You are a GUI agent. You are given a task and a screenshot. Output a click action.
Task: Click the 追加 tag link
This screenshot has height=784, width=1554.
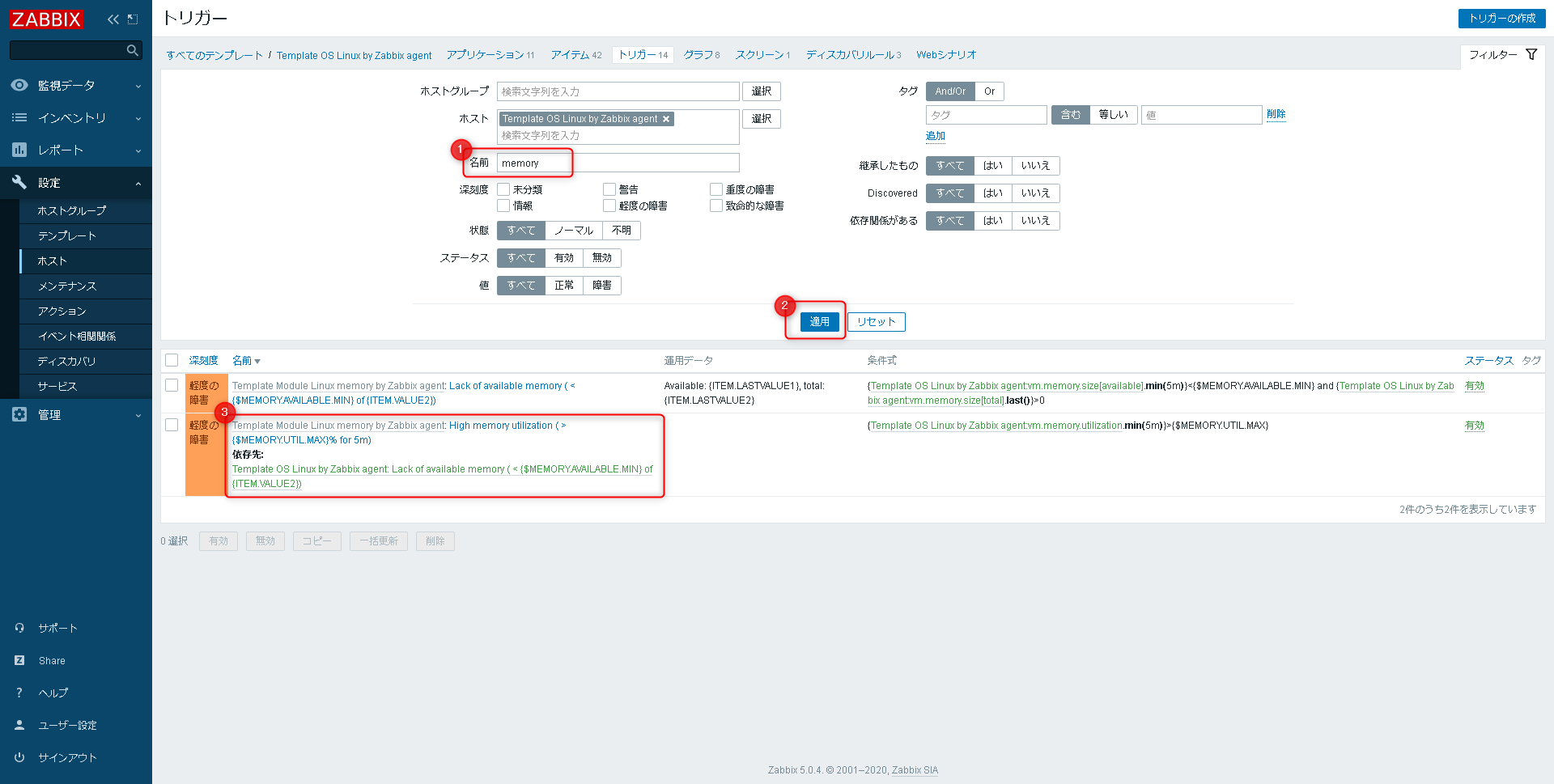(x=936, y=136)
